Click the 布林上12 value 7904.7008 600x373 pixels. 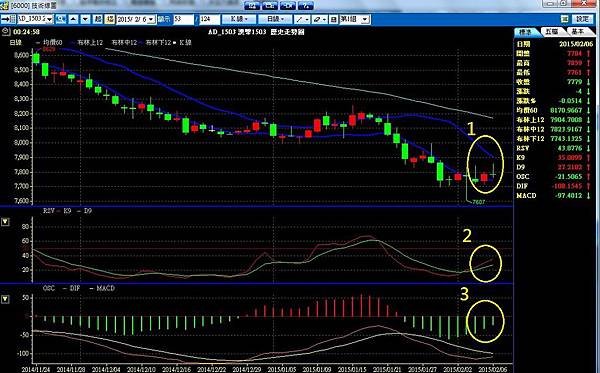pyautogui.click(x=566, y=120)
